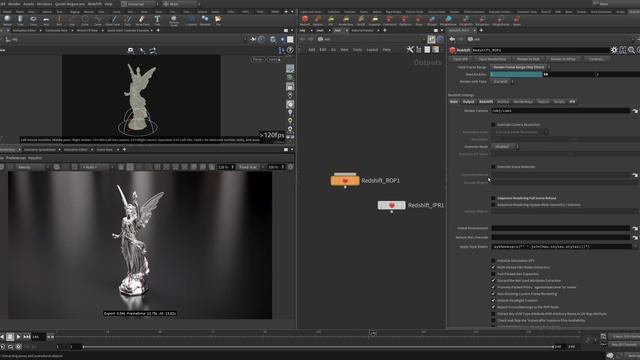This screenshot has width=640, height=360.
Task: Open the network editor Layout menu
Action: click(372, 50)
